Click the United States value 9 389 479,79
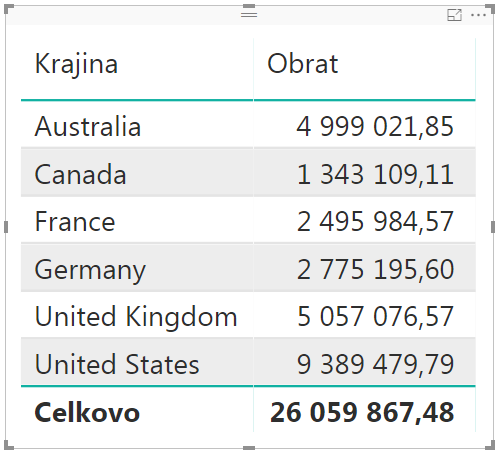Viewport: 498px width, 452px height. 375,365
